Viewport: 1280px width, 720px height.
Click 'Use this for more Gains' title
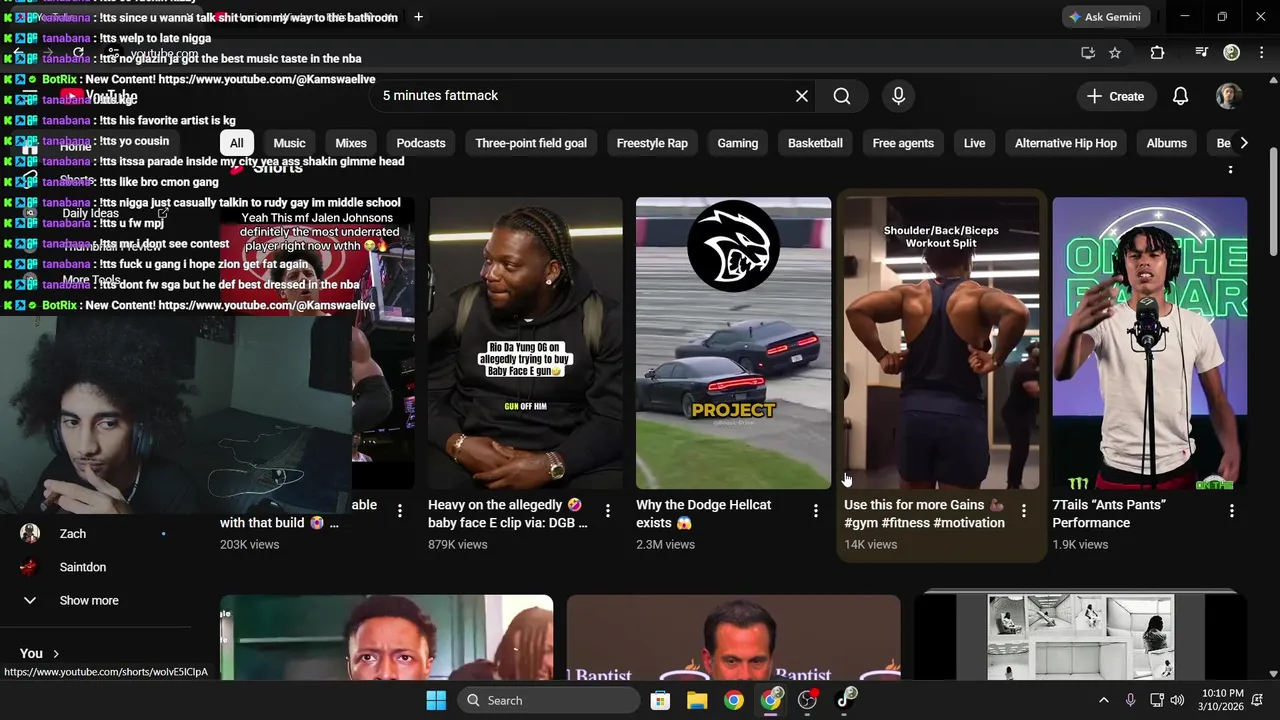tap(925, 514)
